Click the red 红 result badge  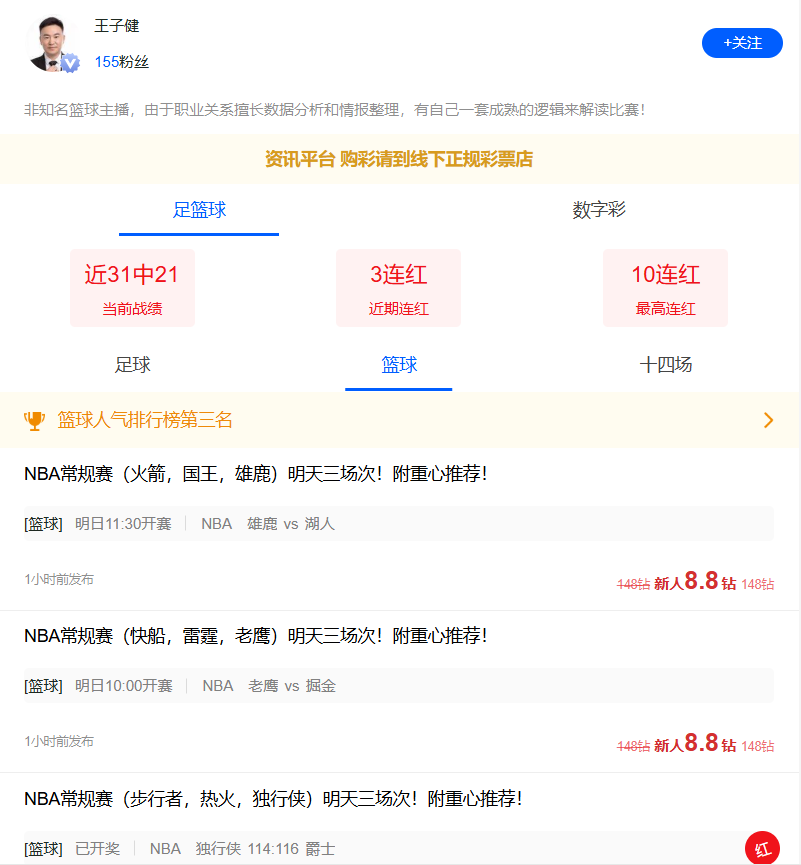(762, 849)
